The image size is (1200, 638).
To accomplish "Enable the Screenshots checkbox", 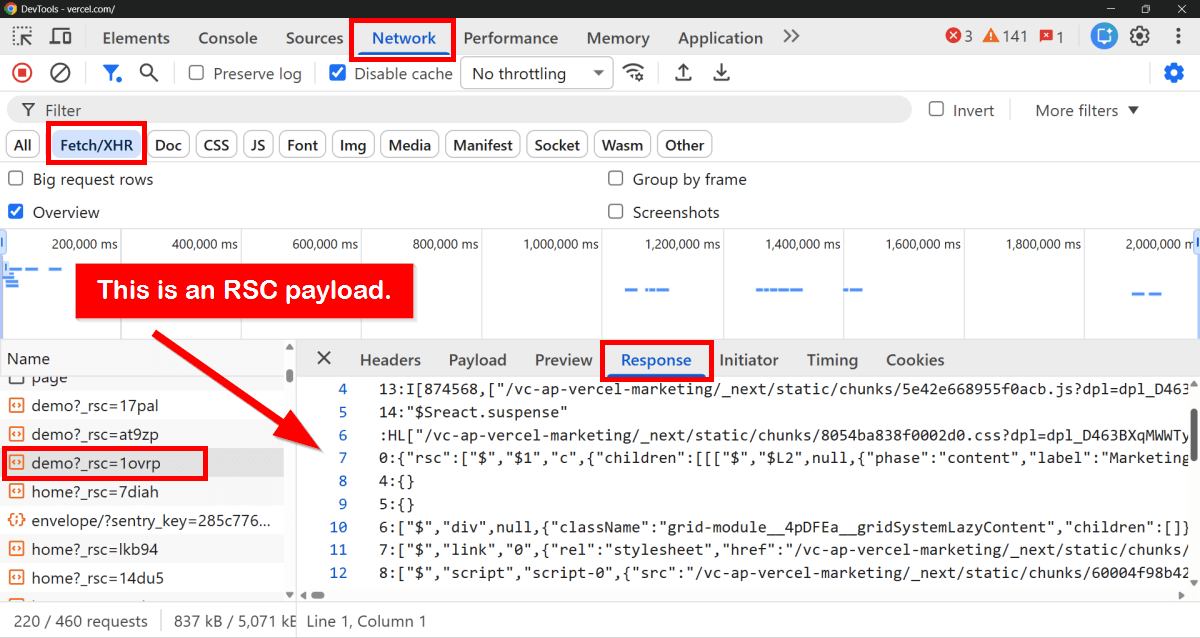I will click(615, 211).
